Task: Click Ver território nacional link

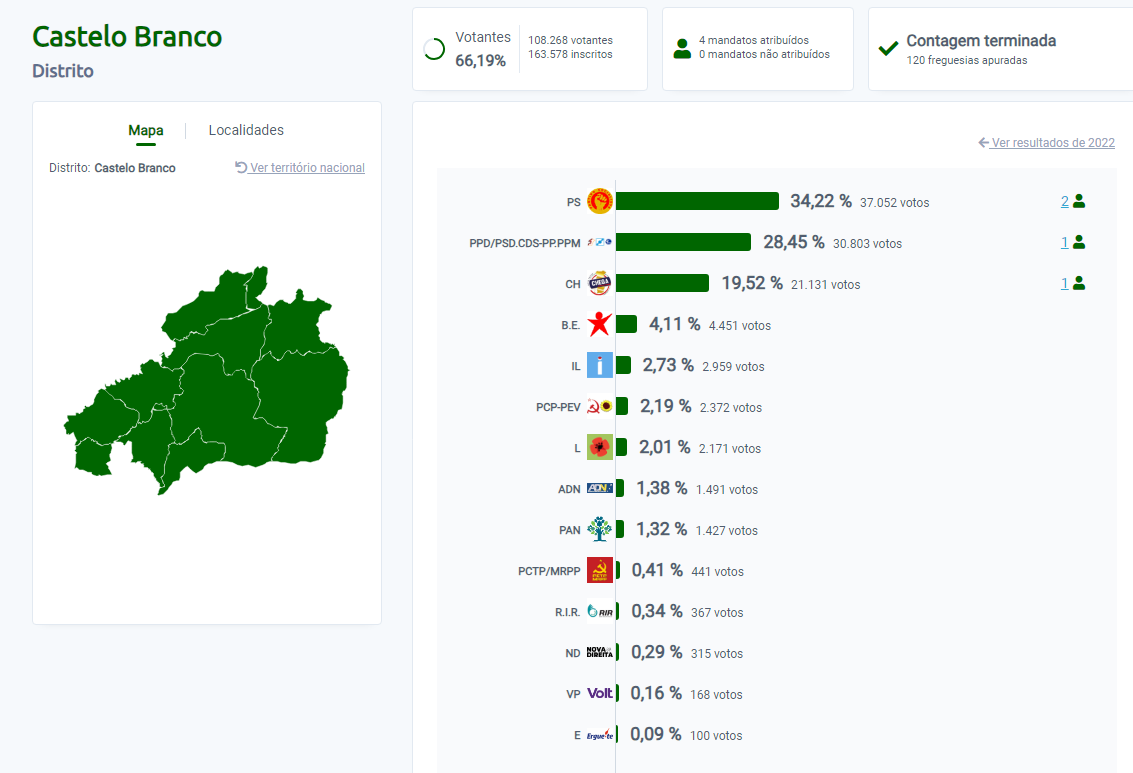Action: (307, 168)
